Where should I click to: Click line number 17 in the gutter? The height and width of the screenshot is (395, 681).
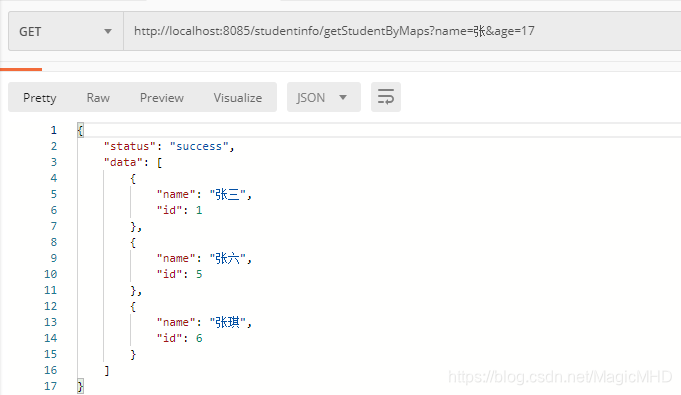pyautogui.click(x=50, y=386)
